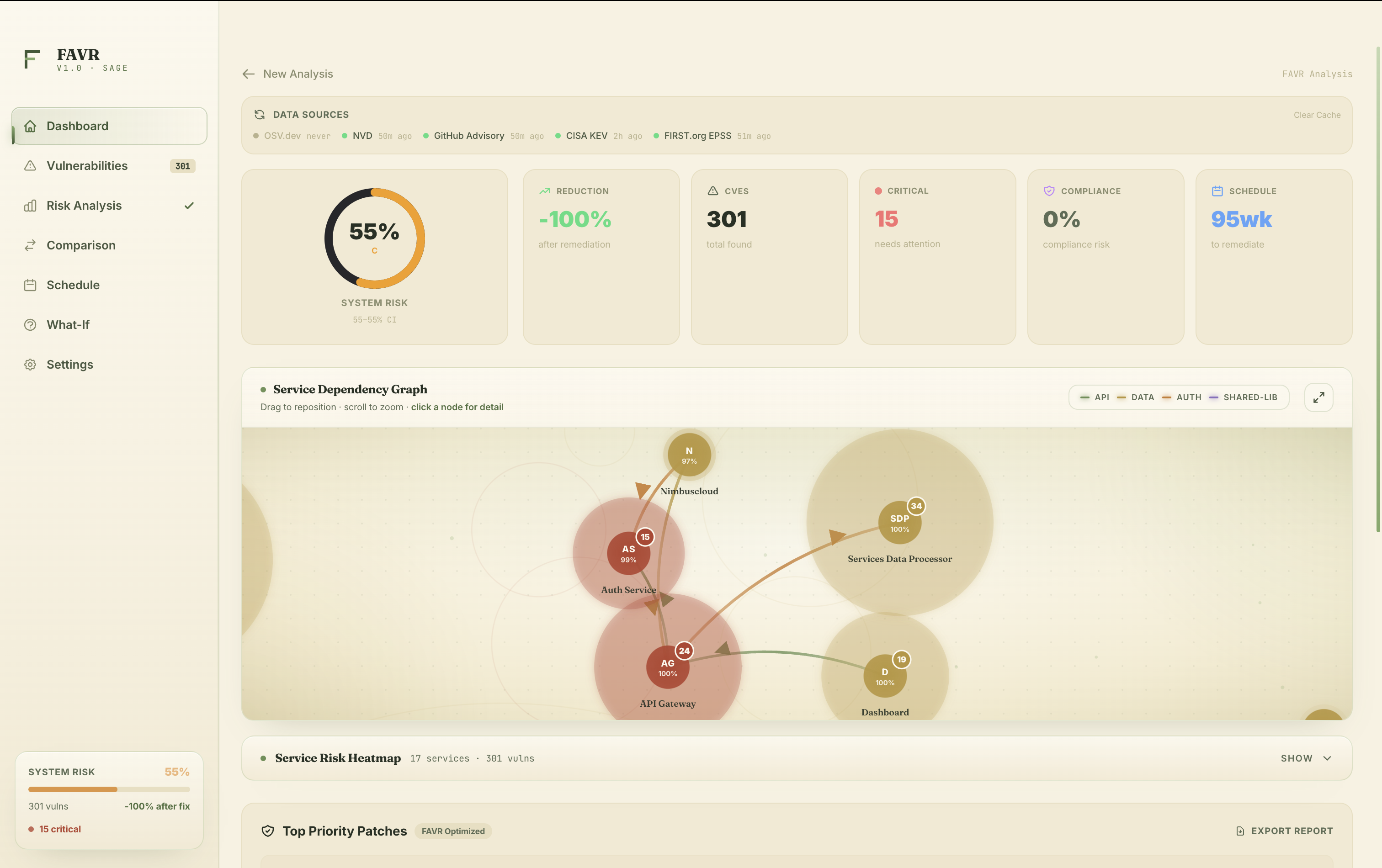Click the Schedule card calendar icon
The width and height of the screenshot is (1382, 868).
point(1217,191)
